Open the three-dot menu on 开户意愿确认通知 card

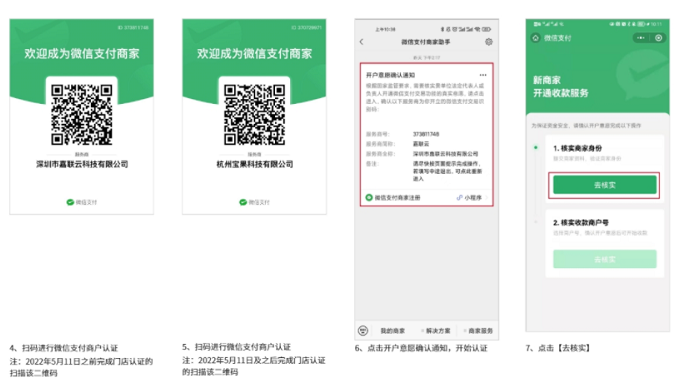pyautogui.click(x=483, y=75)
